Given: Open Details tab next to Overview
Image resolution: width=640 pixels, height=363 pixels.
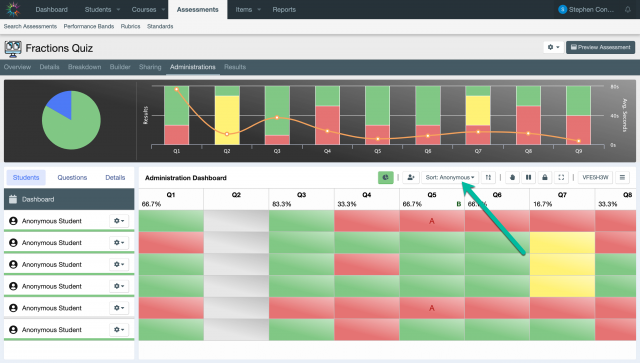Looking at the screenshot, I should tap(49, 67).
